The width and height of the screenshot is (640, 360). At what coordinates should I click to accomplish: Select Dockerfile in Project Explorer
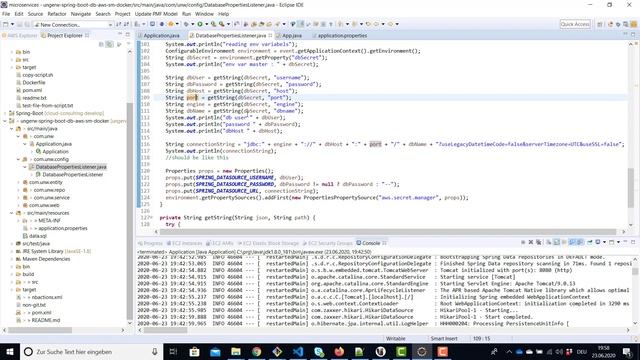(x=34, y=82)
